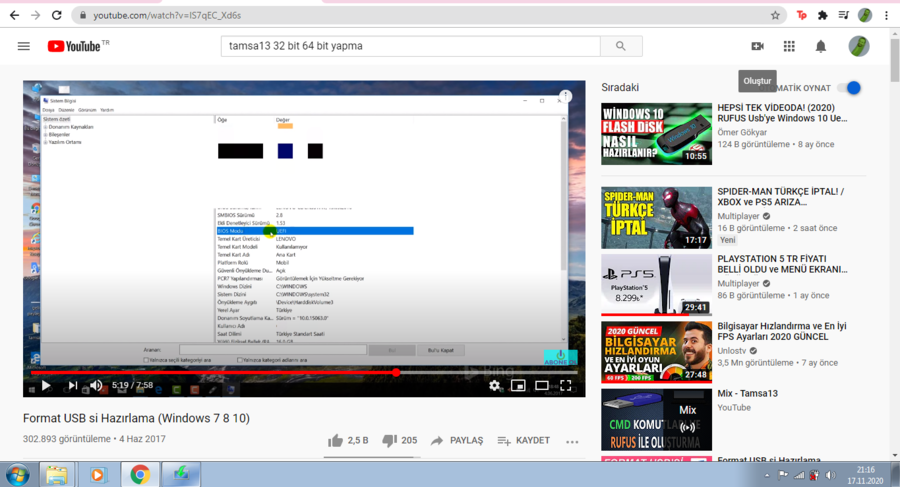The width and height of the screenshot is (900, 487).
Task: Open the notifications bell
Action: [x=821, y=46]
